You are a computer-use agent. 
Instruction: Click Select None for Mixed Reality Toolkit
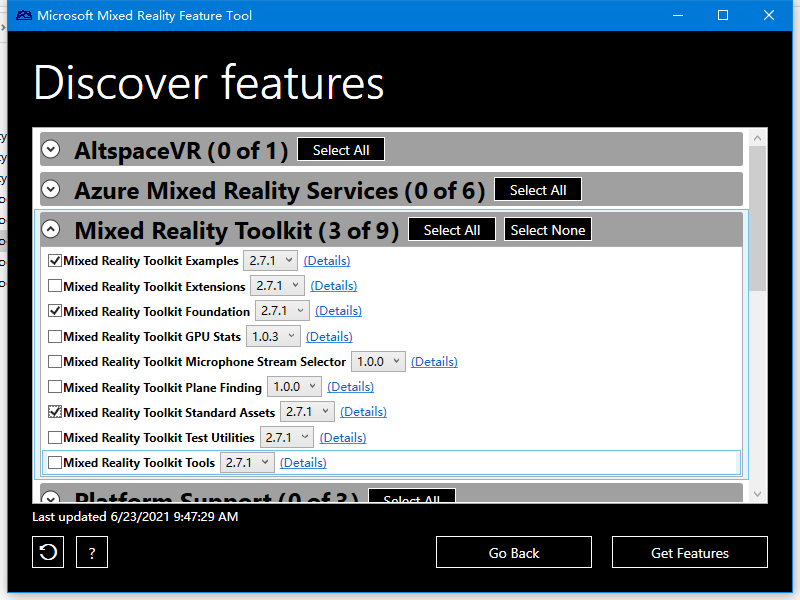click(548, 230)
